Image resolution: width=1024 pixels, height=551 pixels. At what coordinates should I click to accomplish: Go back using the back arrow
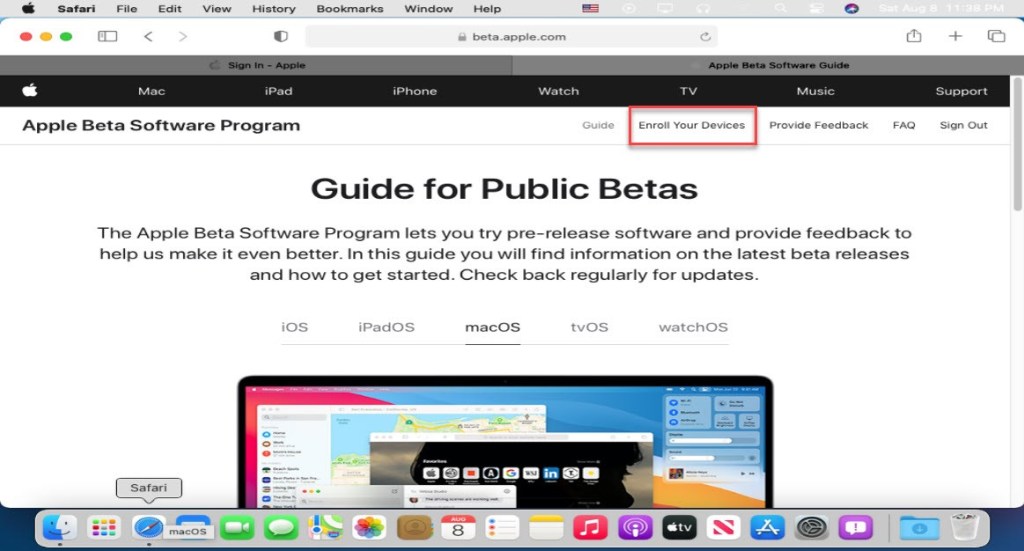click(x=148, y=37)
